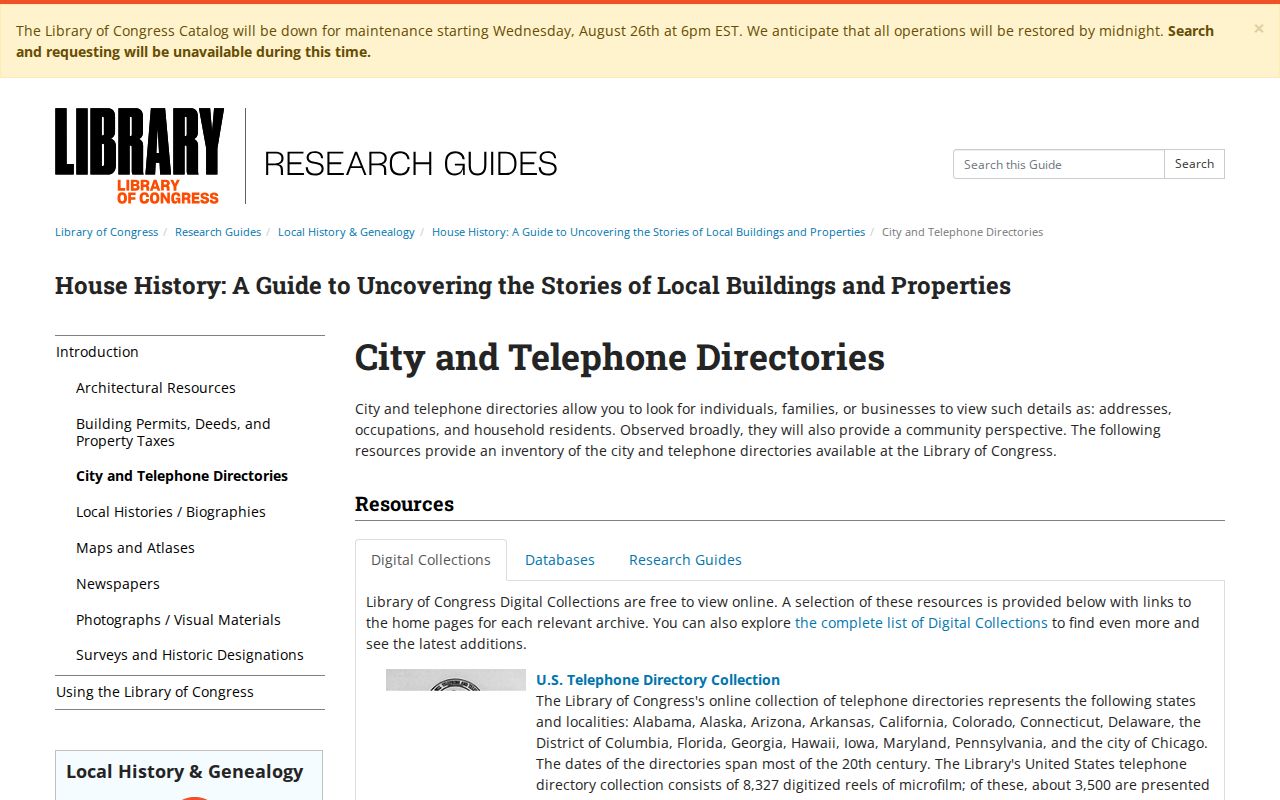Open Architectural Resources in sidebar
The image size is (1280, 800).
[156, 388]
